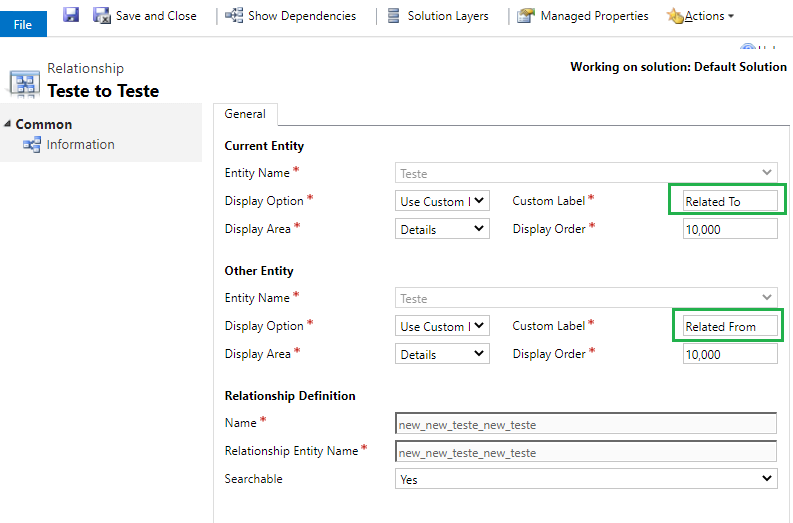The height and width of the screenshot is (523, 793).
Task: Click the relationship Name field
Action: [586, 423]
